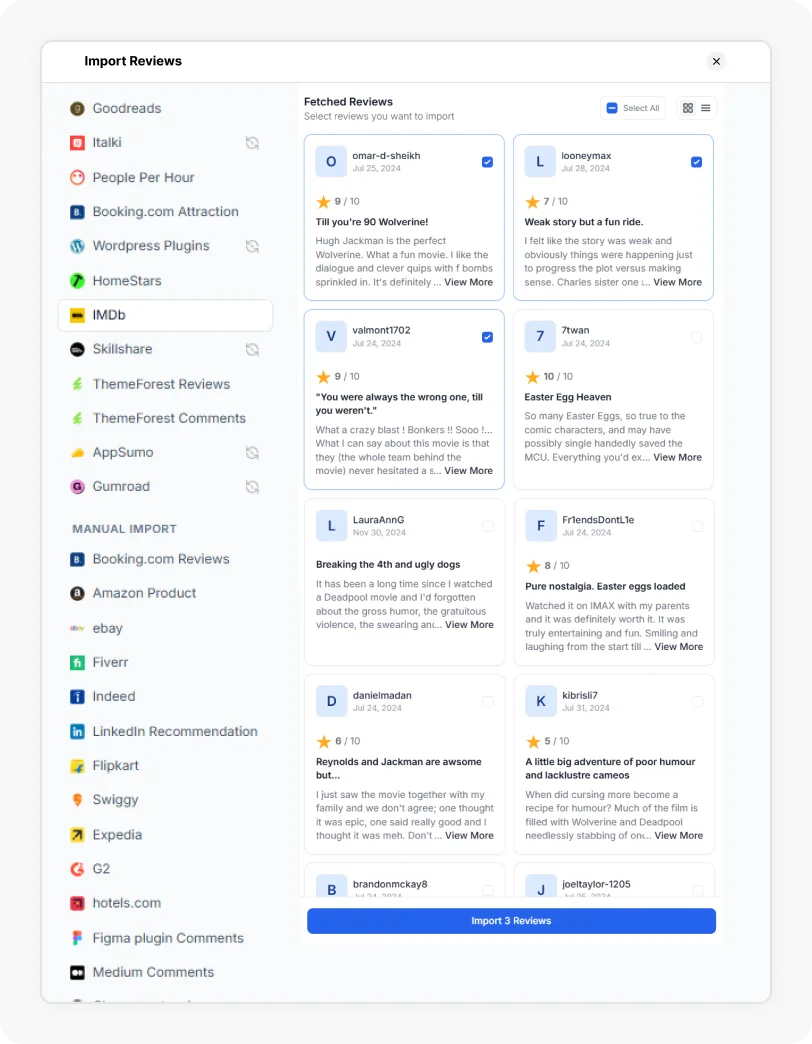Click the Import 3 Reviews button
Screen dimensions: 812x1044
pos(511,921)
